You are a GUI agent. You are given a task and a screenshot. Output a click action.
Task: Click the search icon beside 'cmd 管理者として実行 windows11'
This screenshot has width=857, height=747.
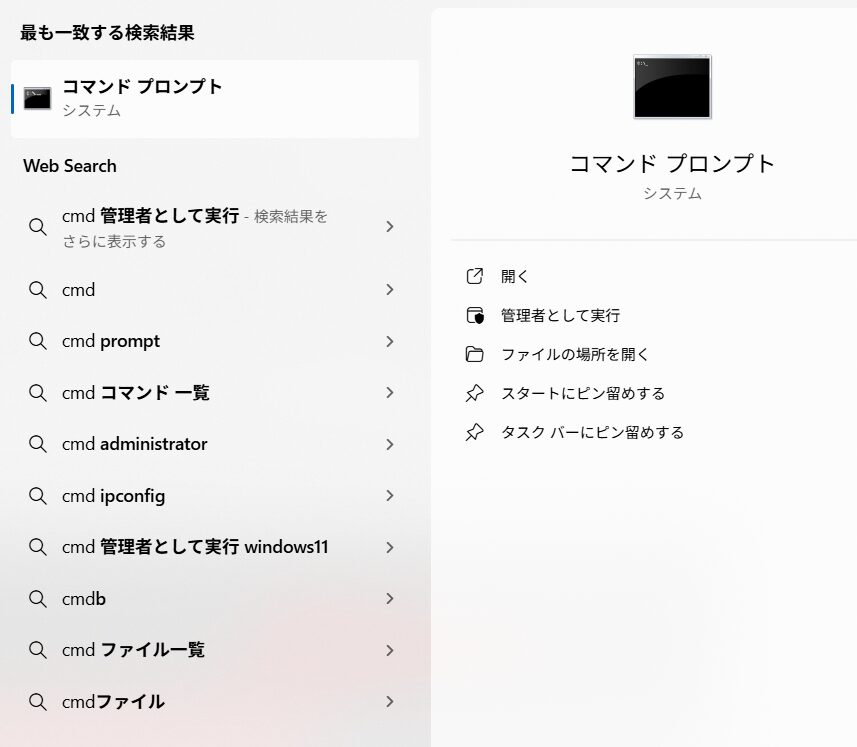tap(38, 546)
